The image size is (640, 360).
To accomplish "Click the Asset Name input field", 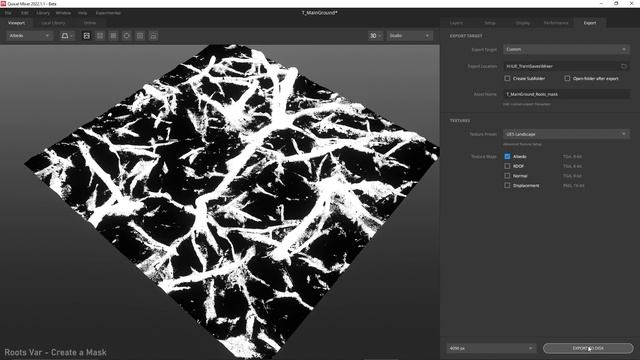I will [x=566, y=94].
